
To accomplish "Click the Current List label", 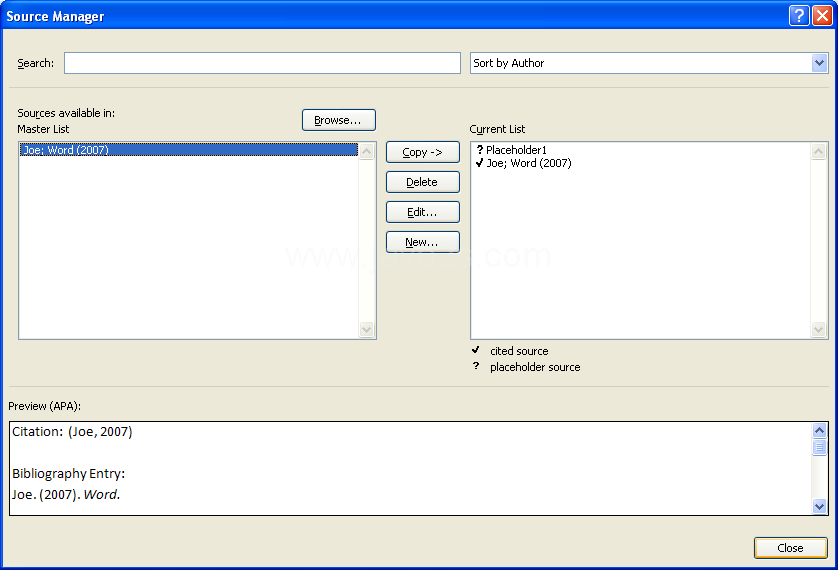I will pyautogui.click(x=497, y=129).
